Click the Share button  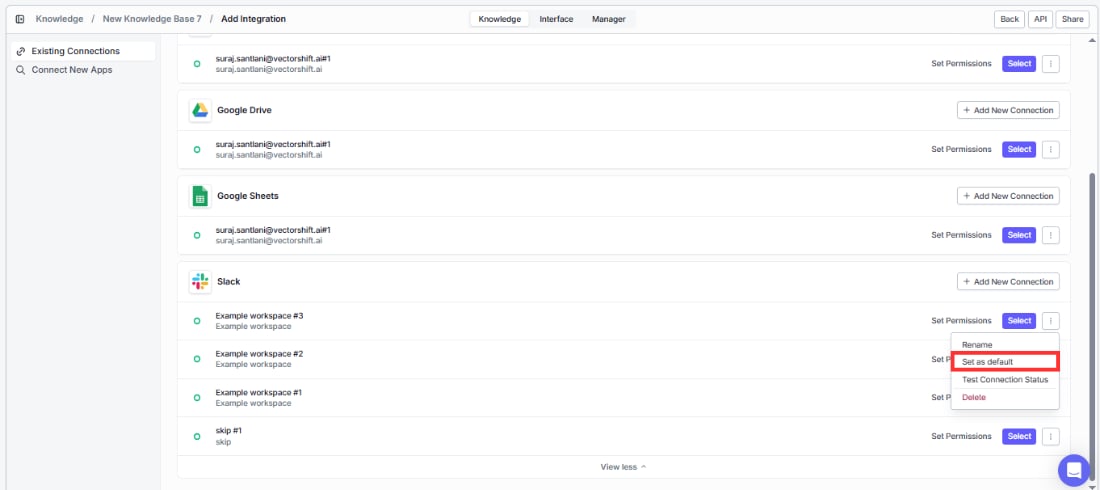point(1072,20)
